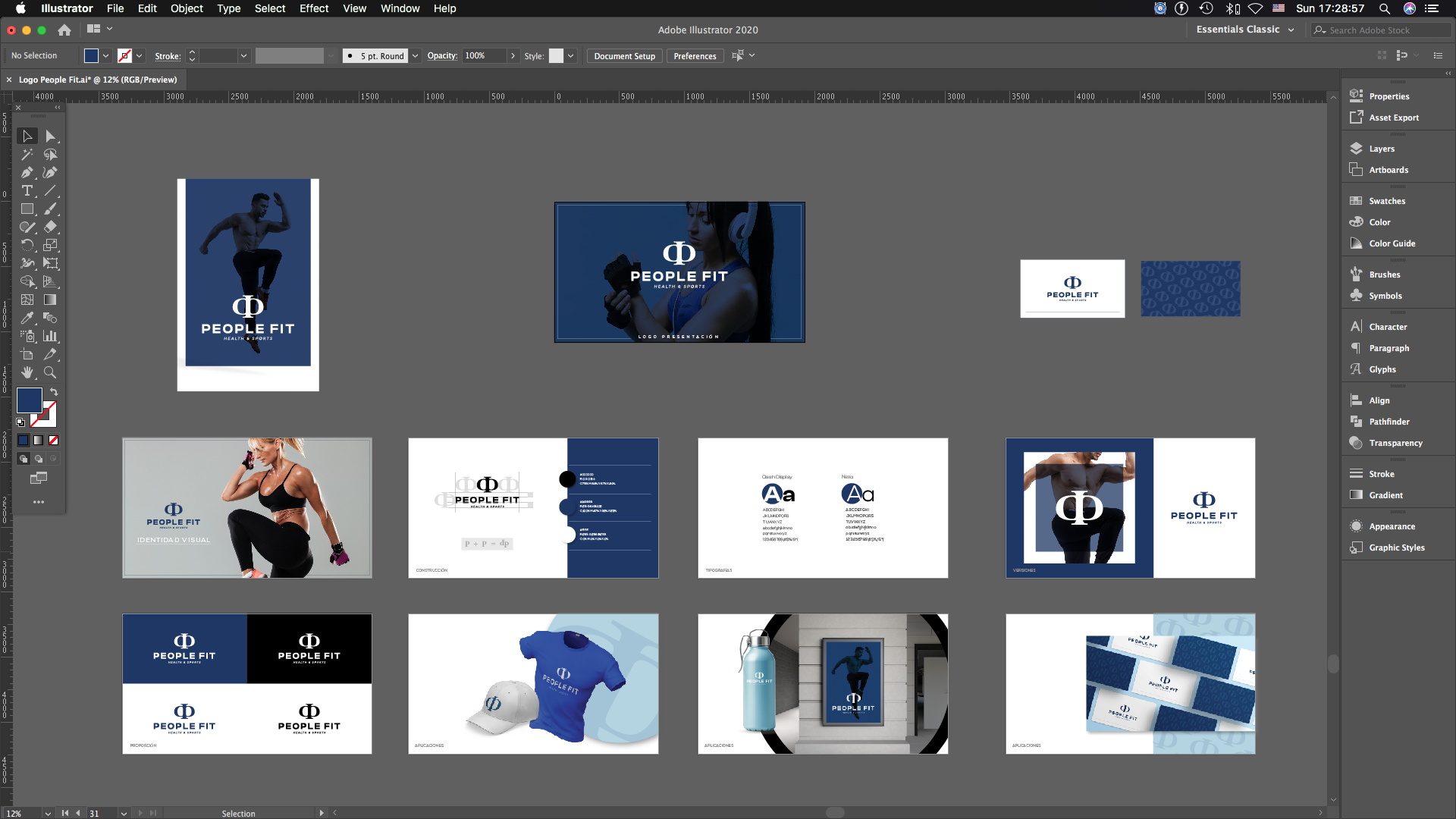This screenshot has height=819, width=1456.
Task: Select the Logo People Fit.ai document tab
Action: [98, 80]
